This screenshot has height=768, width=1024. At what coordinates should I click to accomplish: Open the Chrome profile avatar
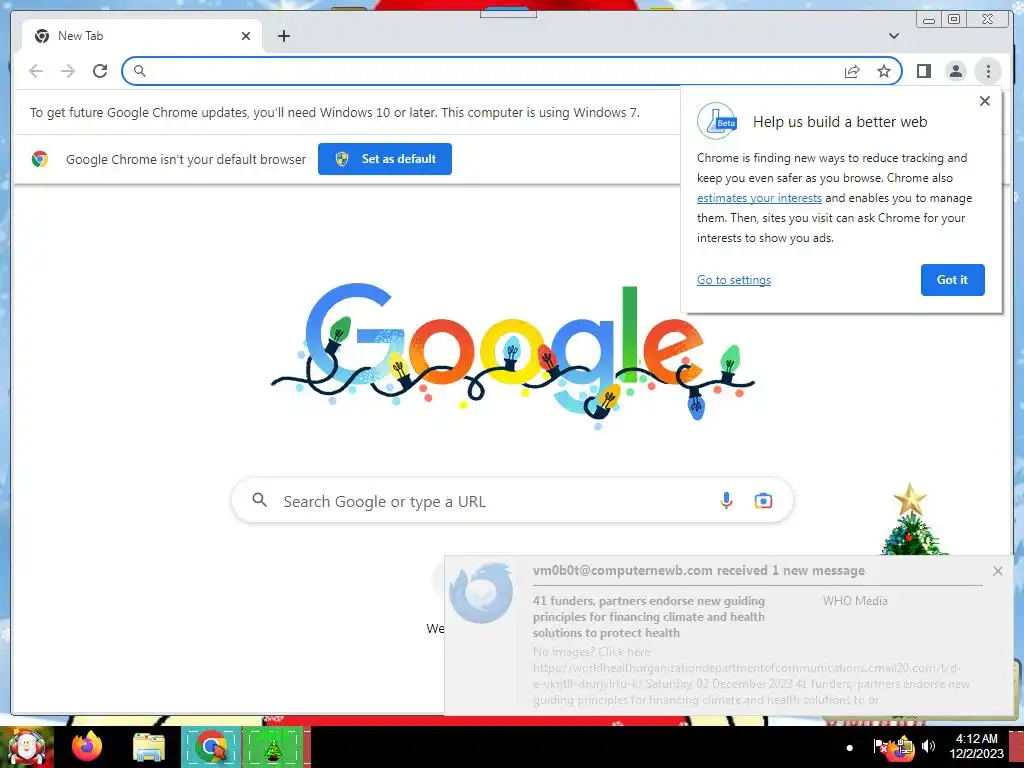955,71
